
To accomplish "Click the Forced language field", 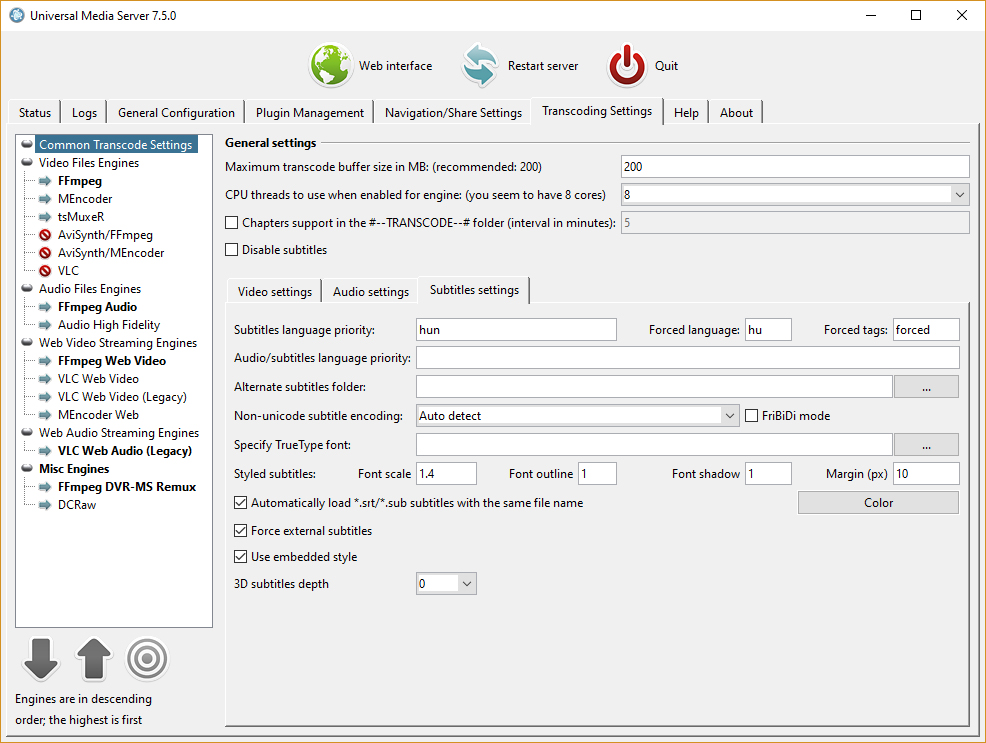I will tap(768, 330).
